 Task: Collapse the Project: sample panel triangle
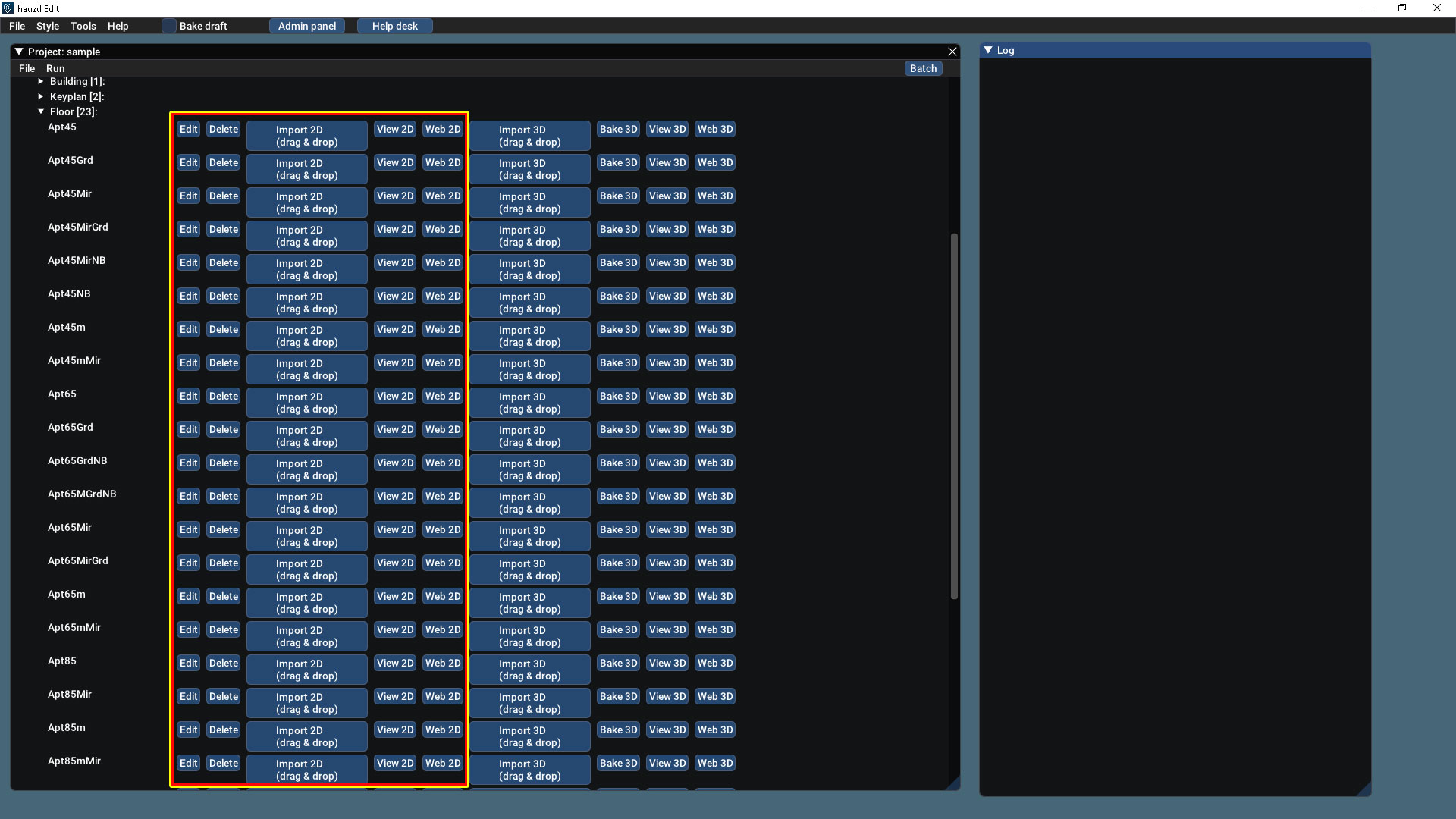pyautogui.click(x=19, y=52)
